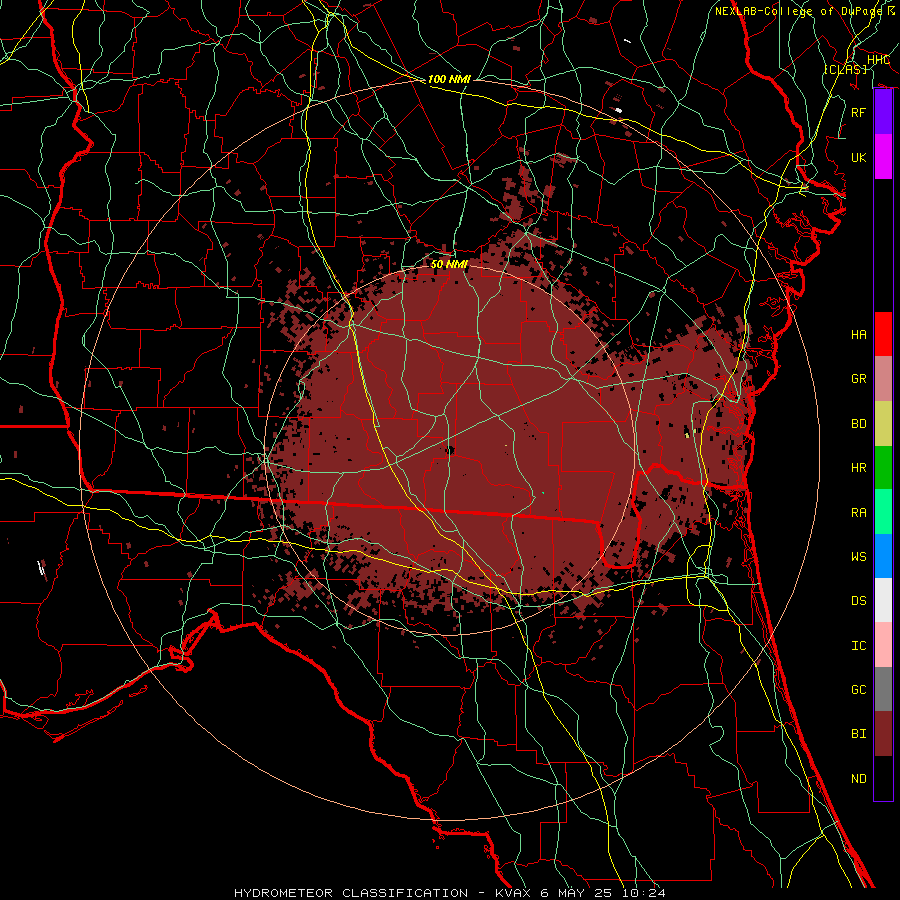
Task: Click the GC legend label
Action: pos(858,690)
